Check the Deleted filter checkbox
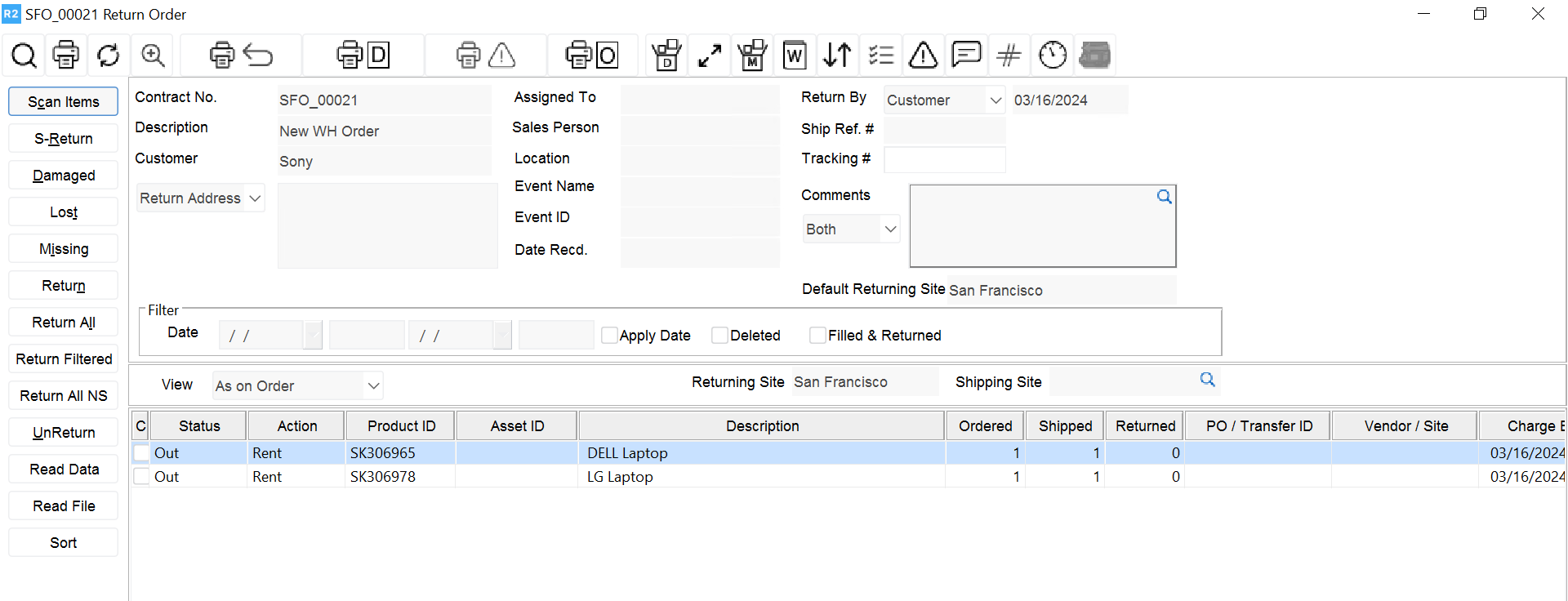The image size is (1568, 601). point(719,336)
